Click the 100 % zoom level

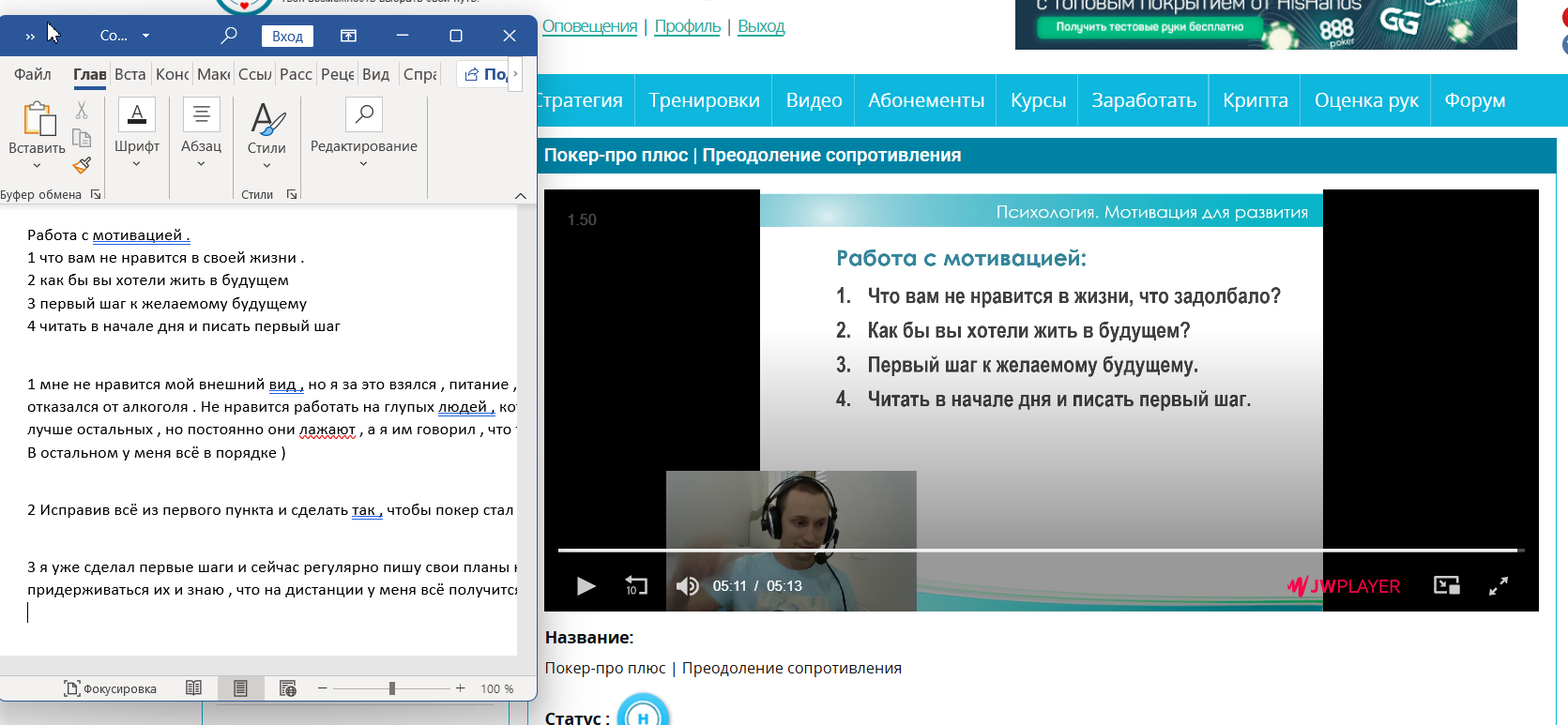[x=496, y=688]
